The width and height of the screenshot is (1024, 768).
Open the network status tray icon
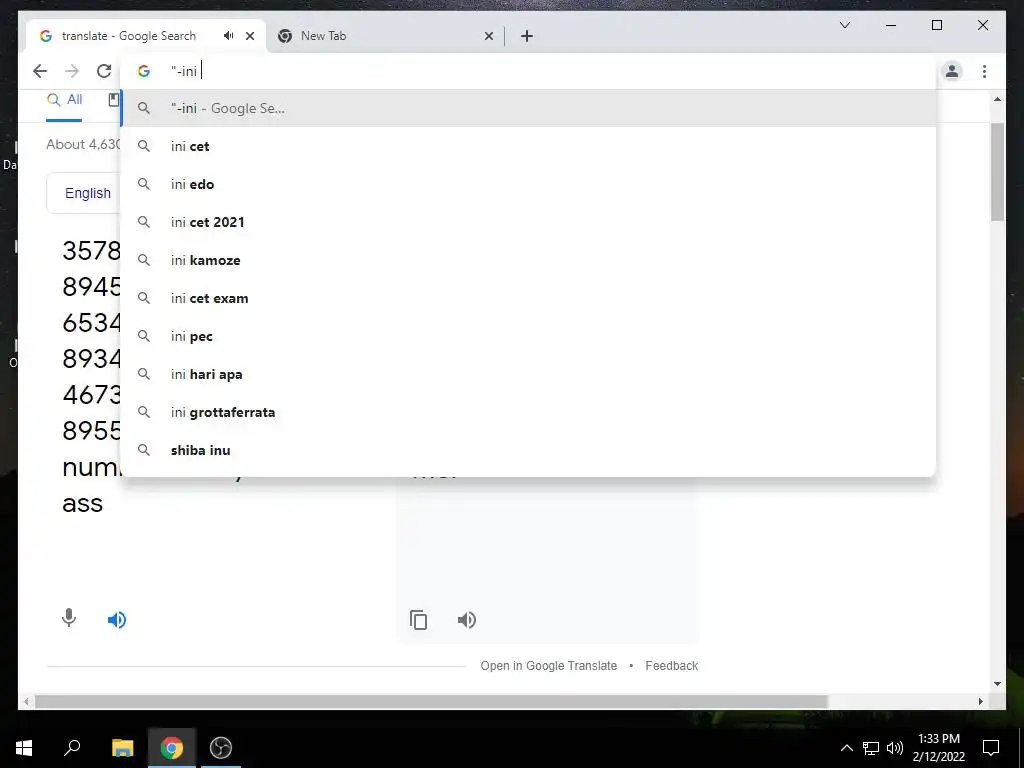click(x=871, y=748)
